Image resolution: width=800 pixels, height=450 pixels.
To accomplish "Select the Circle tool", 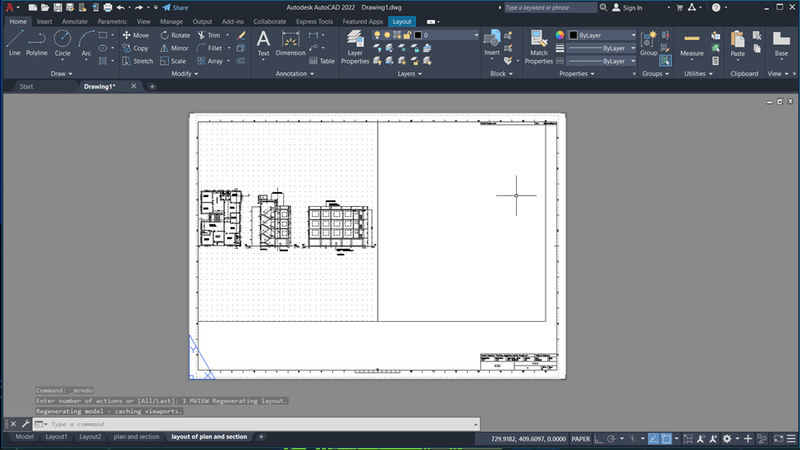I will 62,43.
